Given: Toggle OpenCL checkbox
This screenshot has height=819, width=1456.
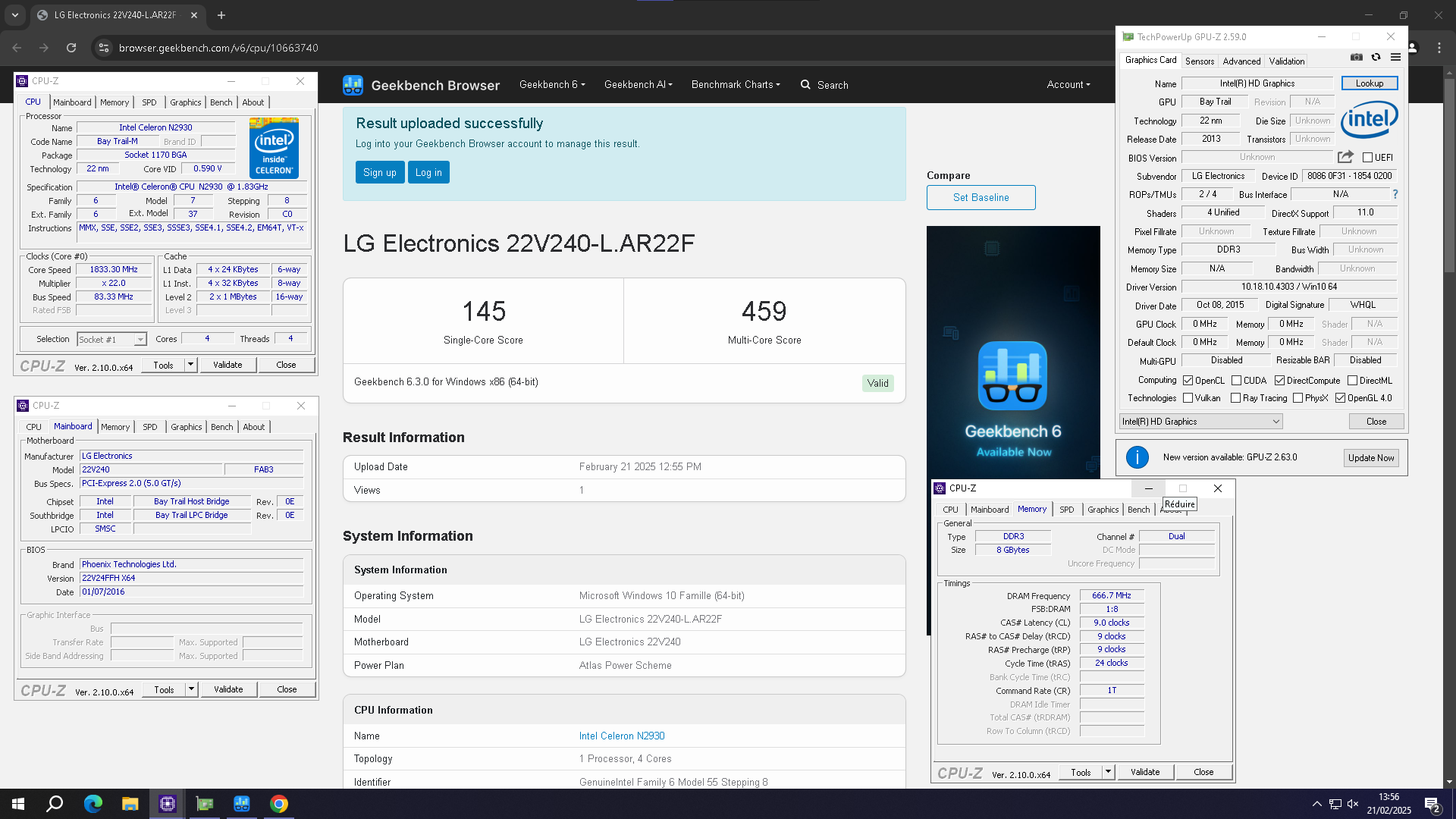Looking at the screenshot, I should point(1188,381).
